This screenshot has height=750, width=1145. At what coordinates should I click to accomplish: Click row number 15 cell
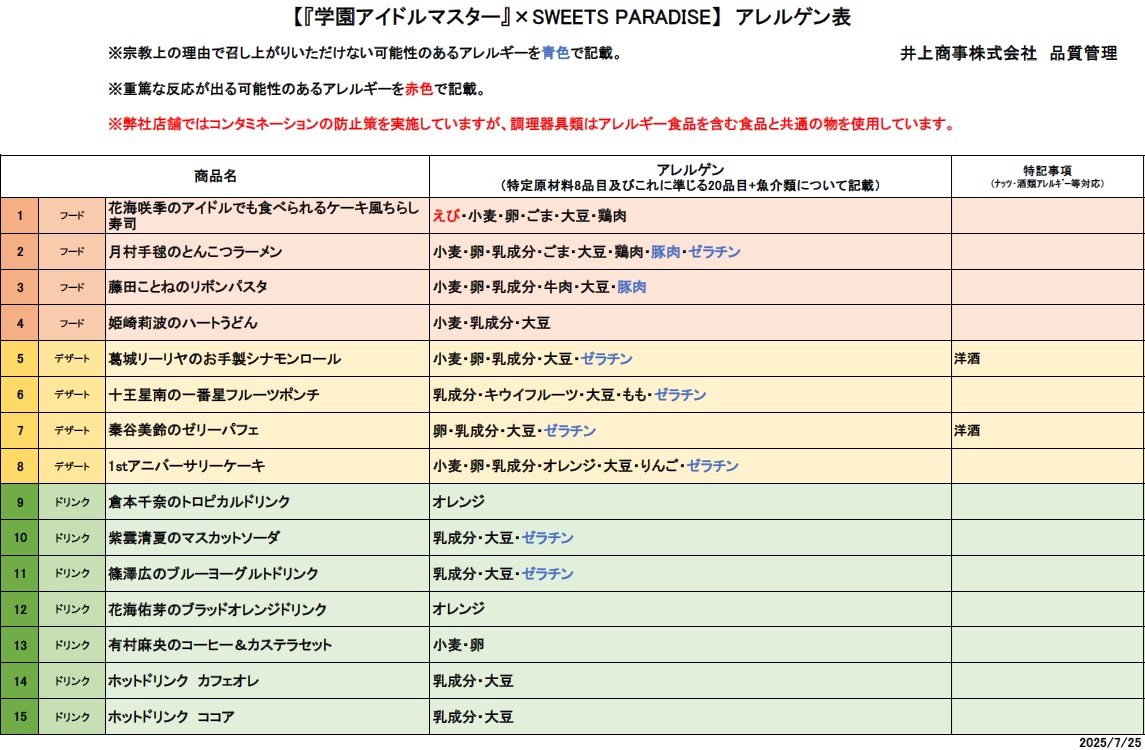(20, 717)
